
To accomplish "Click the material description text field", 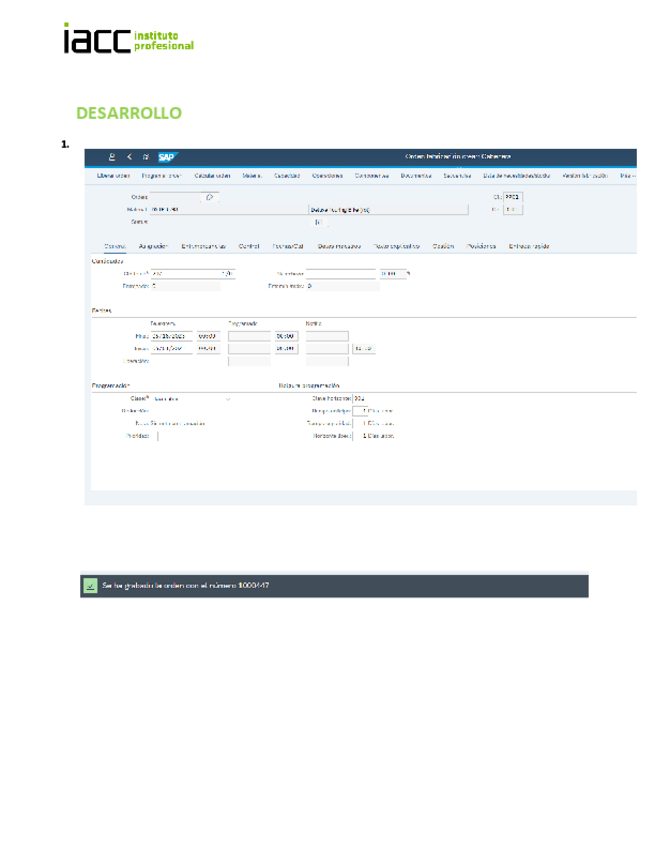I will (x=388, y=210).
